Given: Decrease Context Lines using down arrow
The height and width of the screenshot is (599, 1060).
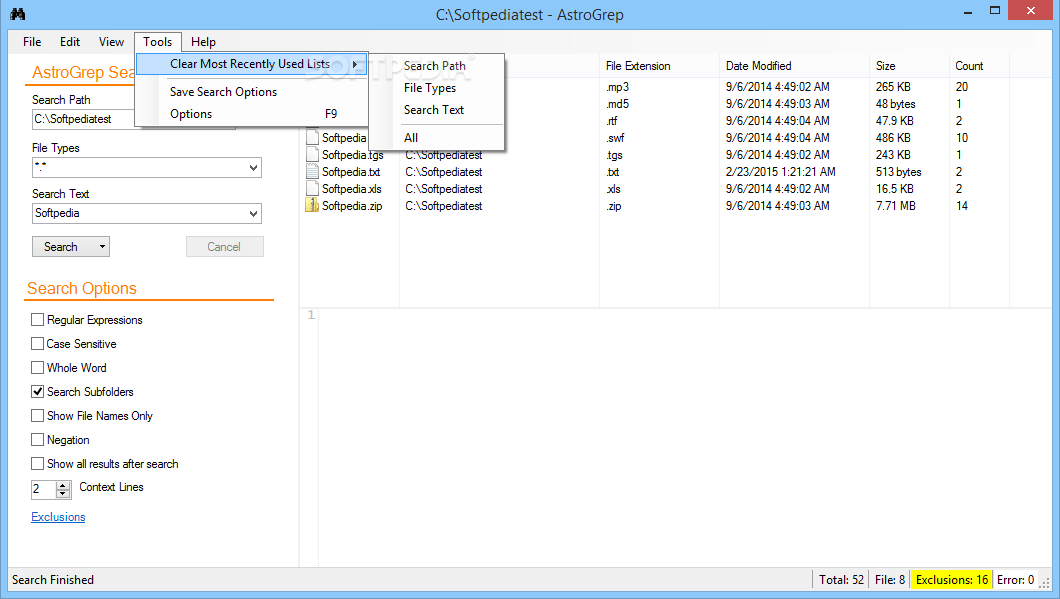Looking at the screenshot, I should click(63, 494).
